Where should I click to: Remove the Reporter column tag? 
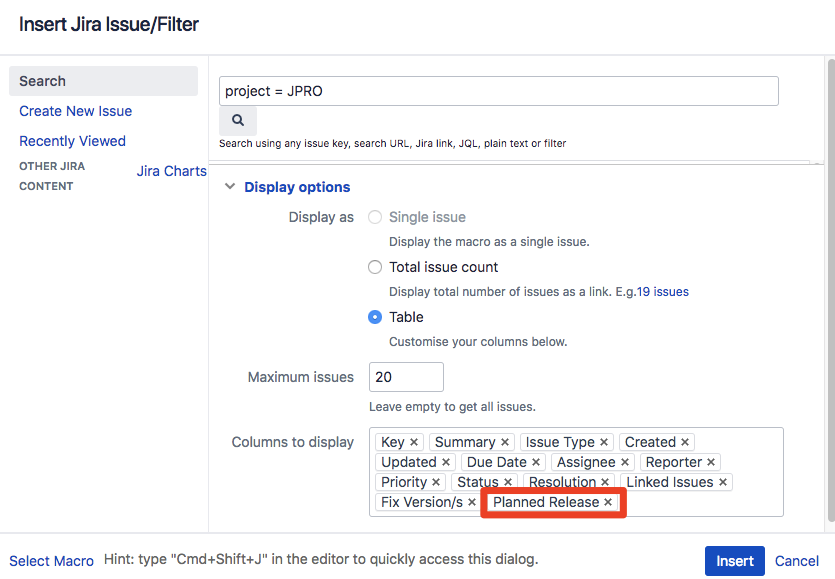(x=711, y=462)
